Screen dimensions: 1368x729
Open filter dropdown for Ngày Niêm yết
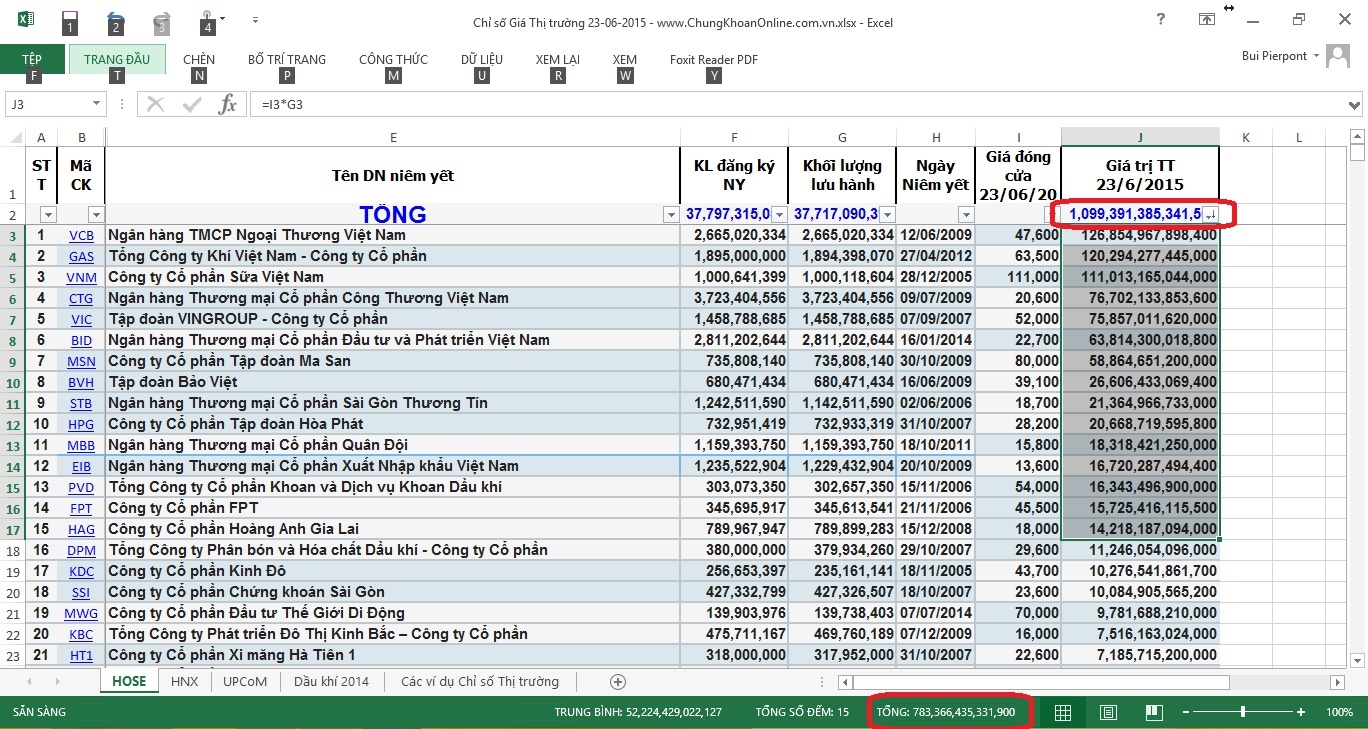(965, 215)
